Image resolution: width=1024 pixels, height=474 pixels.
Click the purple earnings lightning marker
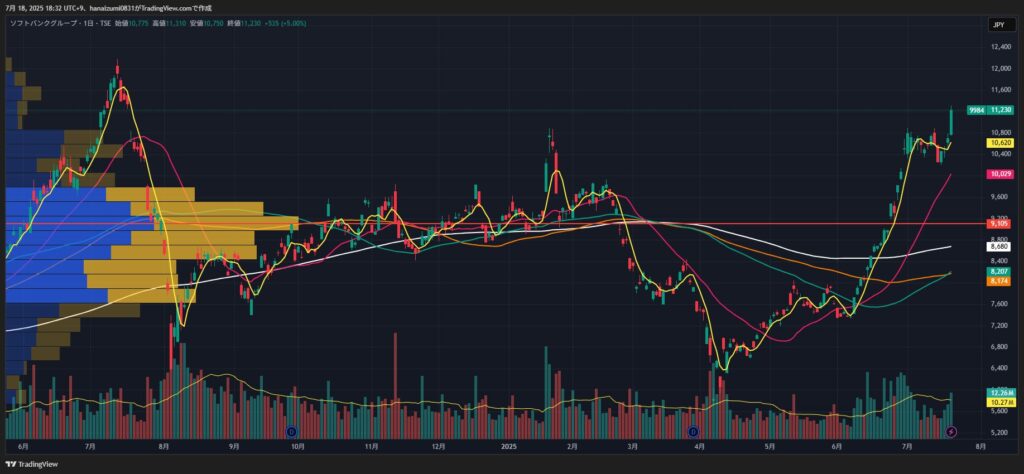pos(952,432)
